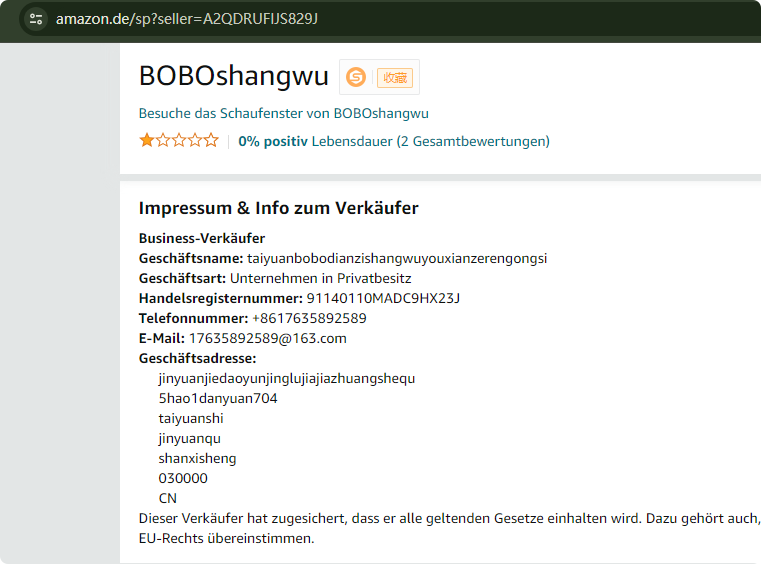Select the Business-Verkäufer label

(x=202, y=238)
